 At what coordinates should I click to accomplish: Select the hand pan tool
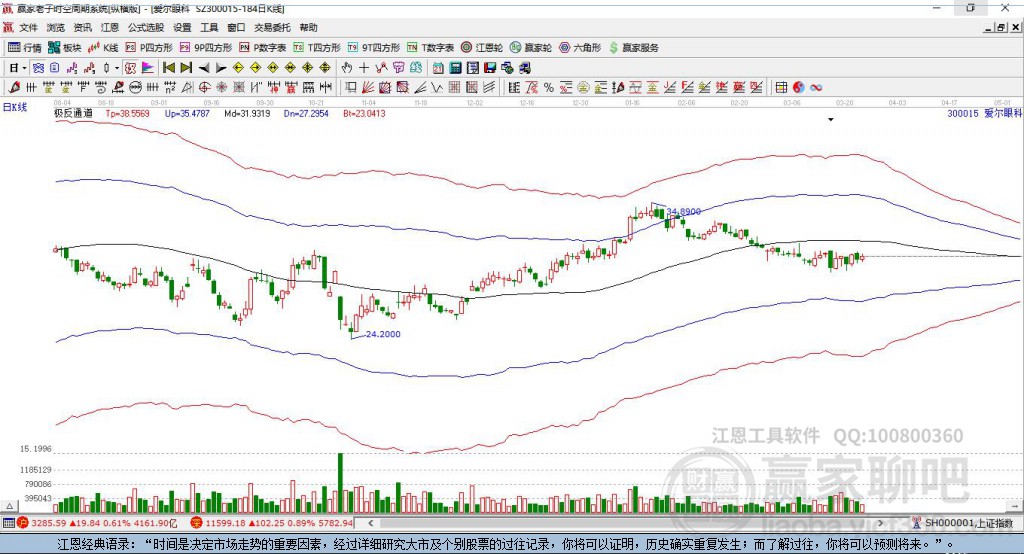347,68
